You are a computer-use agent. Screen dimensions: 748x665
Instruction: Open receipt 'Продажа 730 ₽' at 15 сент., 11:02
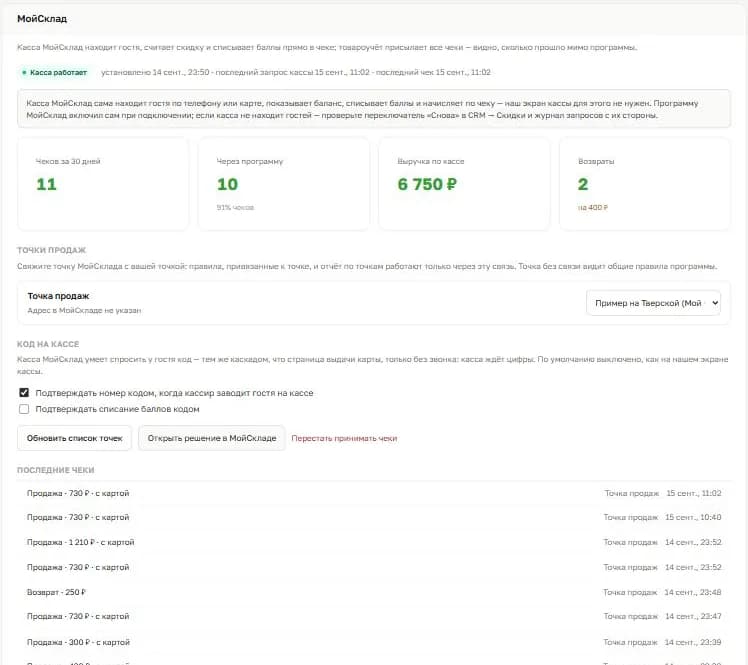tap(374, 493)
